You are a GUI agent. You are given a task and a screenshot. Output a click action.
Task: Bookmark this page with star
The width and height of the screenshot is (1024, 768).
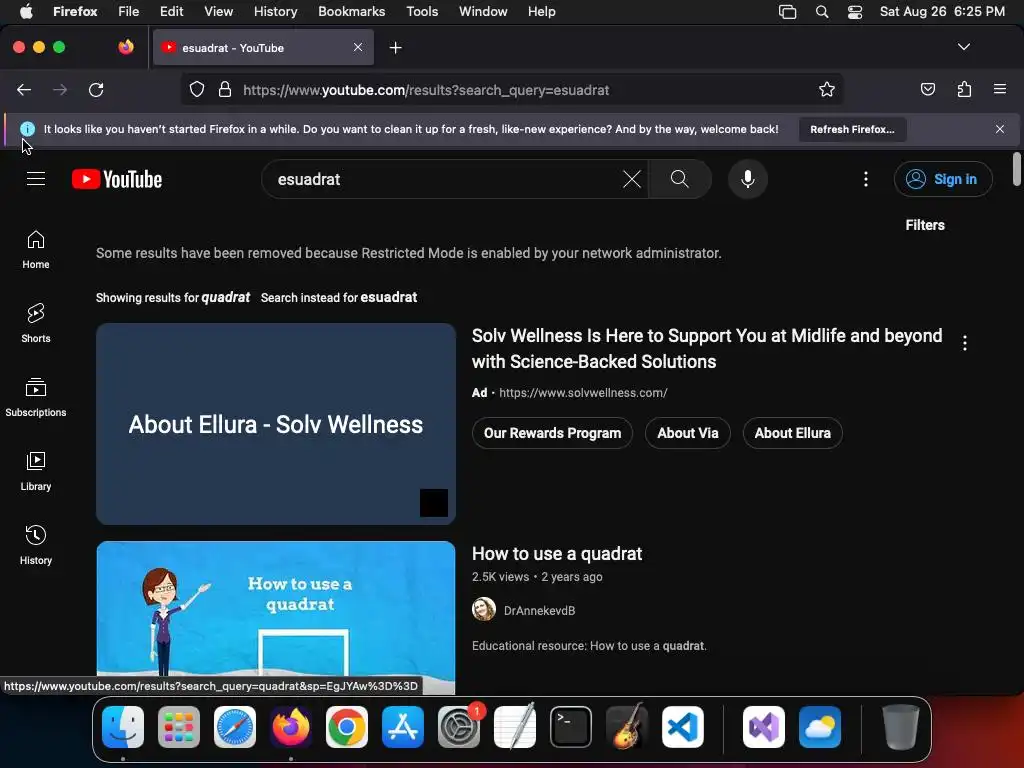(x=827, y=89)
